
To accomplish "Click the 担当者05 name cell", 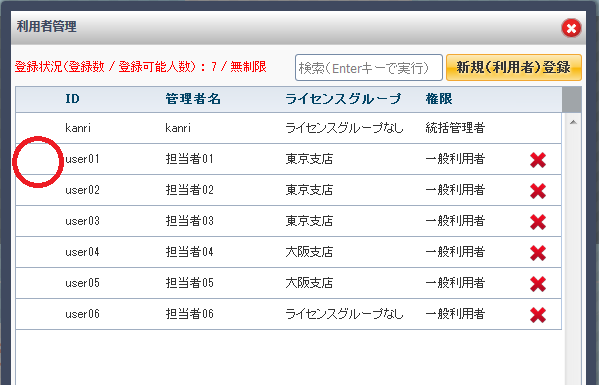I will click(189, 283).
